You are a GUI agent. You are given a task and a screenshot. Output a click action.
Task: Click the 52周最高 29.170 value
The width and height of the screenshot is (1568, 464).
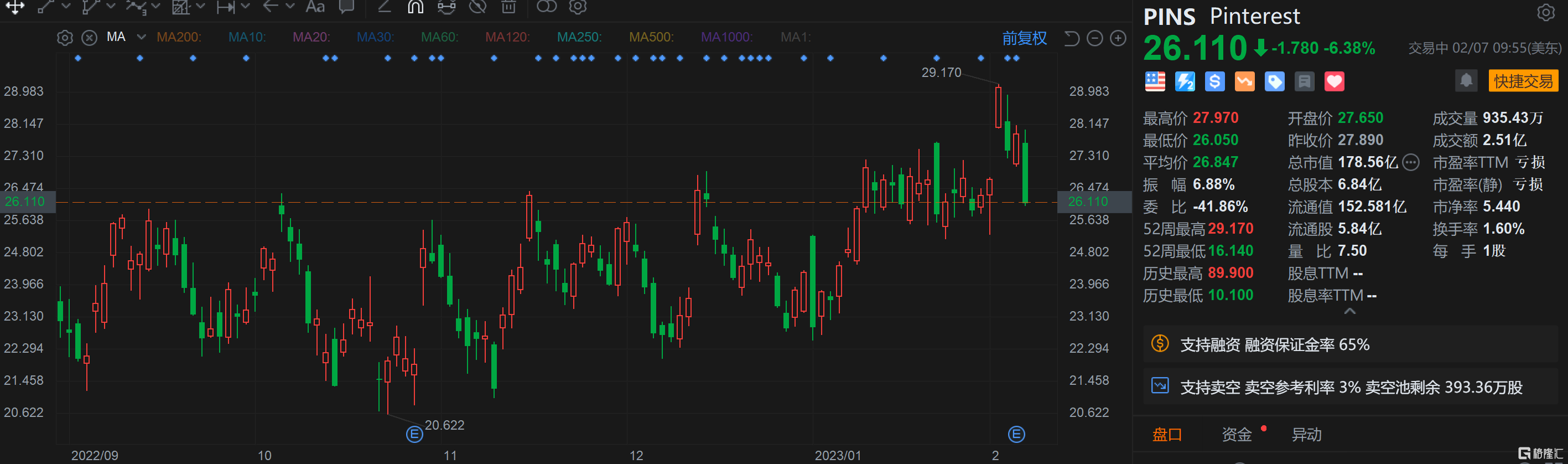click(1231, 229)
